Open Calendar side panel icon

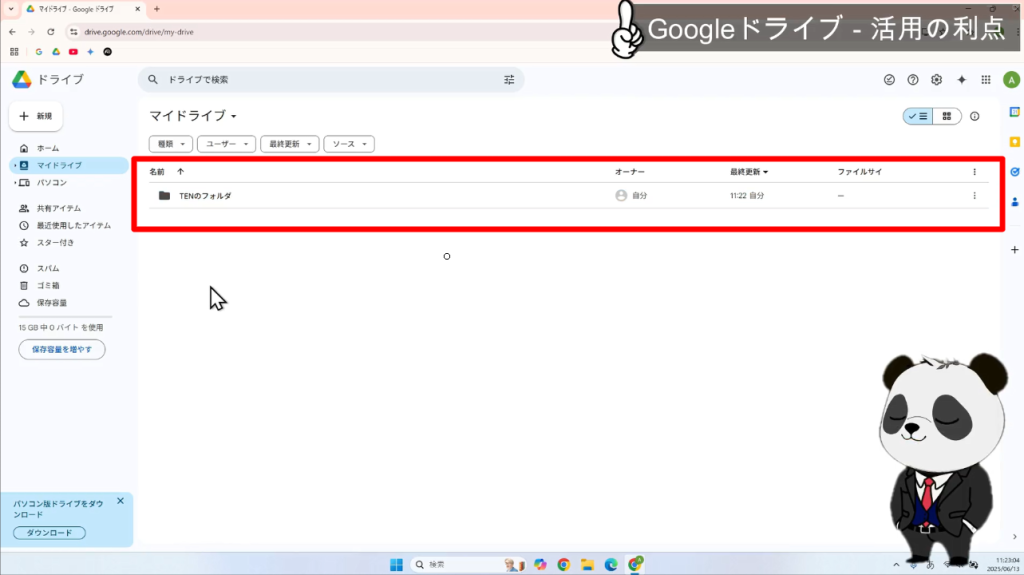(1015, 112)
